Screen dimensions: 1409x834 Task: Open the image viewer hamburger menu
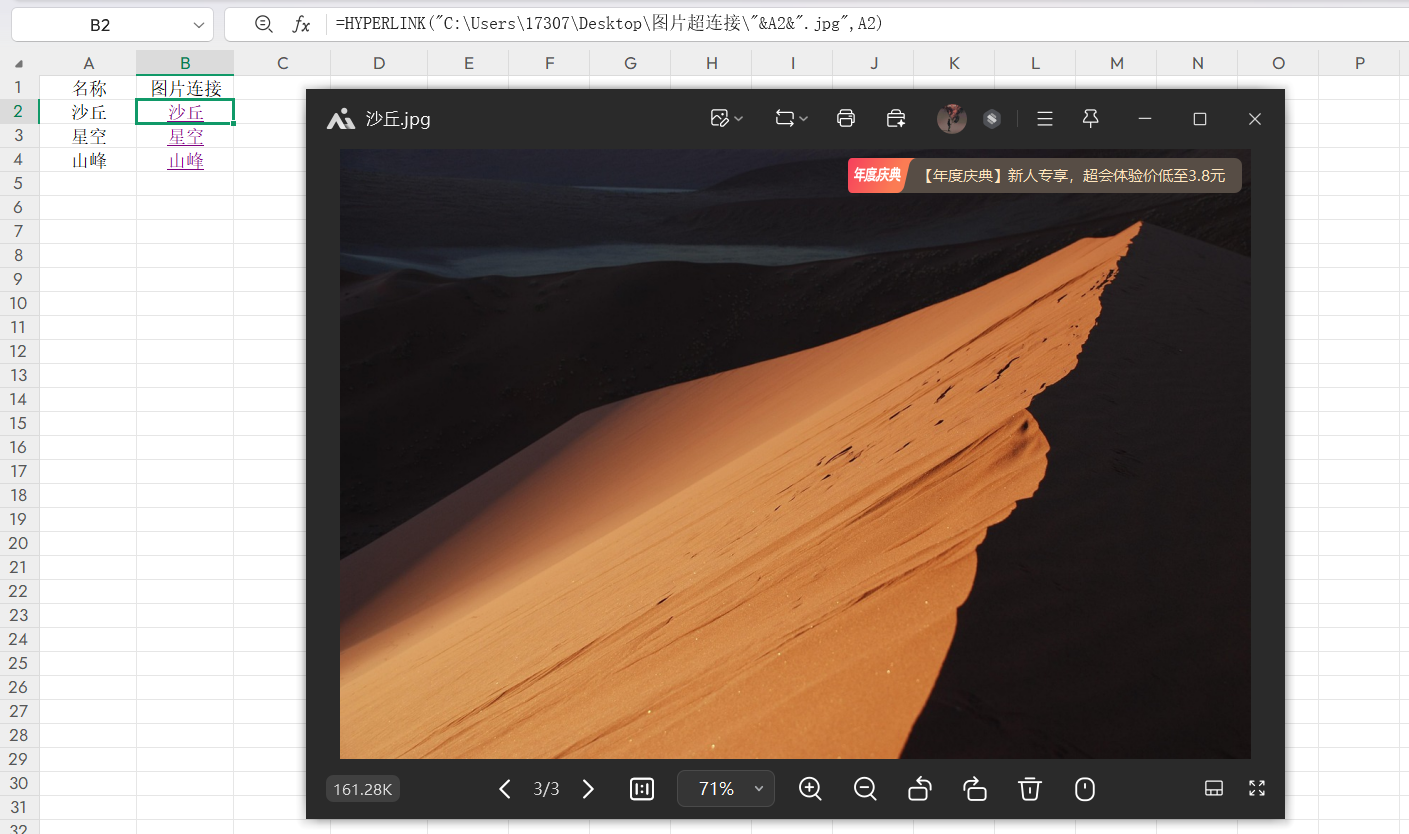coord(1045,119)
